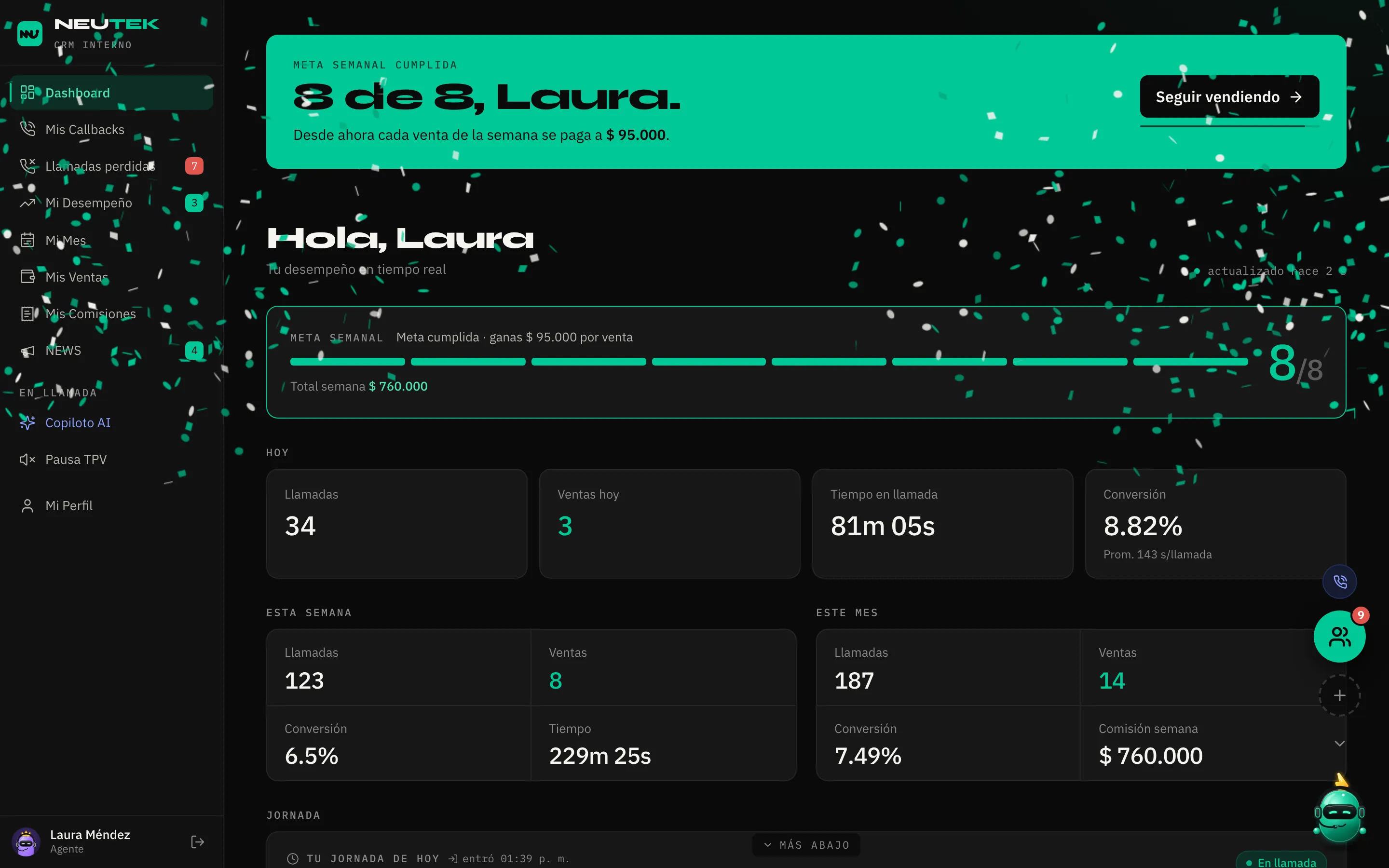Screen dimensions: 1389x868
Task: Select Mi Desempeño in the sidebar
Action: pos(111,203)
